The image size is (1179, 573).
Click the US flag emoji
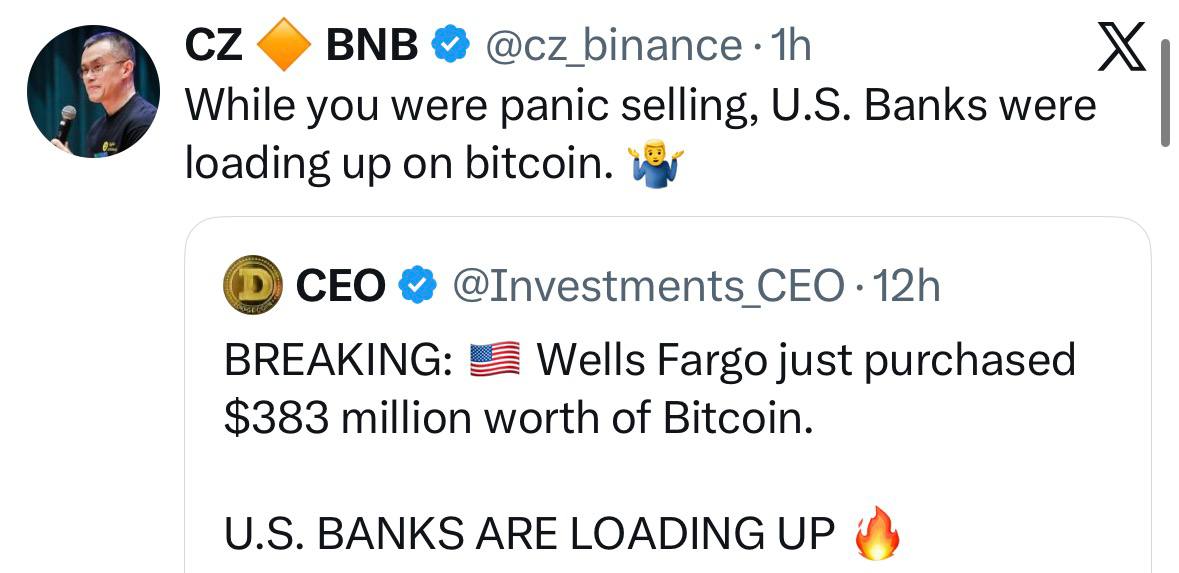[x=495, y=360]
